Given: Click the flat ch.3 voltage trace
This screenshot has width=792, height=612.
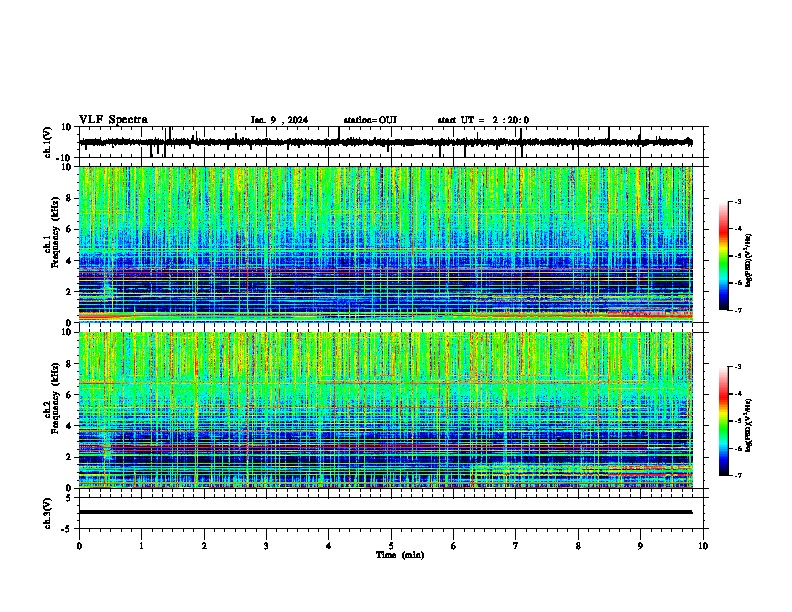Looking at the screenshot, I should (x=385, y=512).
